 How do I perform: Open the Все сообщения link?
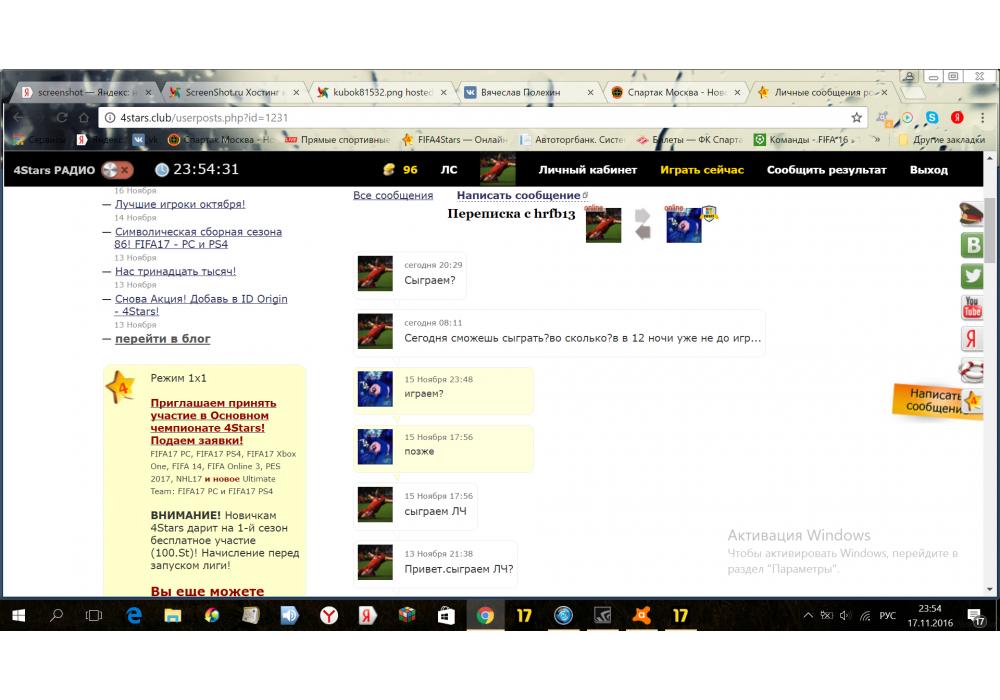pos(393,196)
